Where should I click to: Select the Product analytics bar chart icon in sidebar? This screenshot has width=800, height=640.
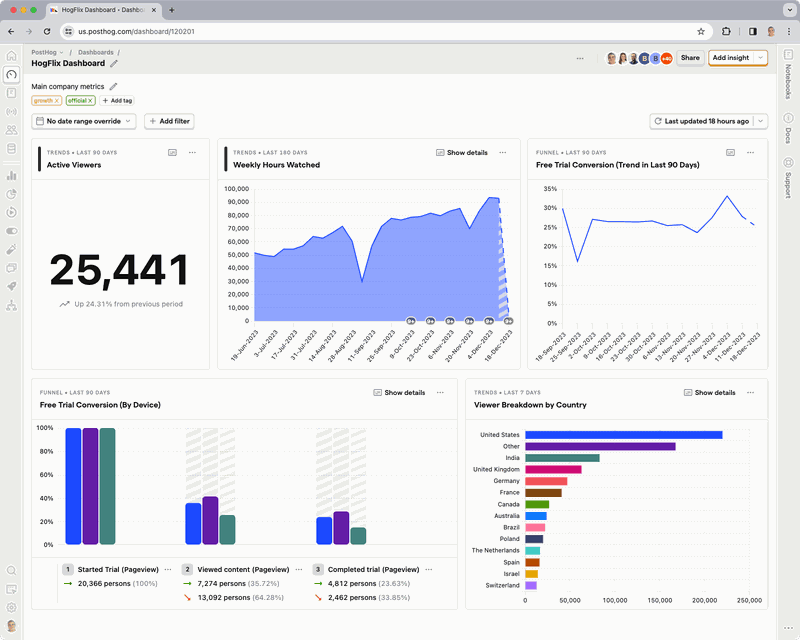point(12,173)
